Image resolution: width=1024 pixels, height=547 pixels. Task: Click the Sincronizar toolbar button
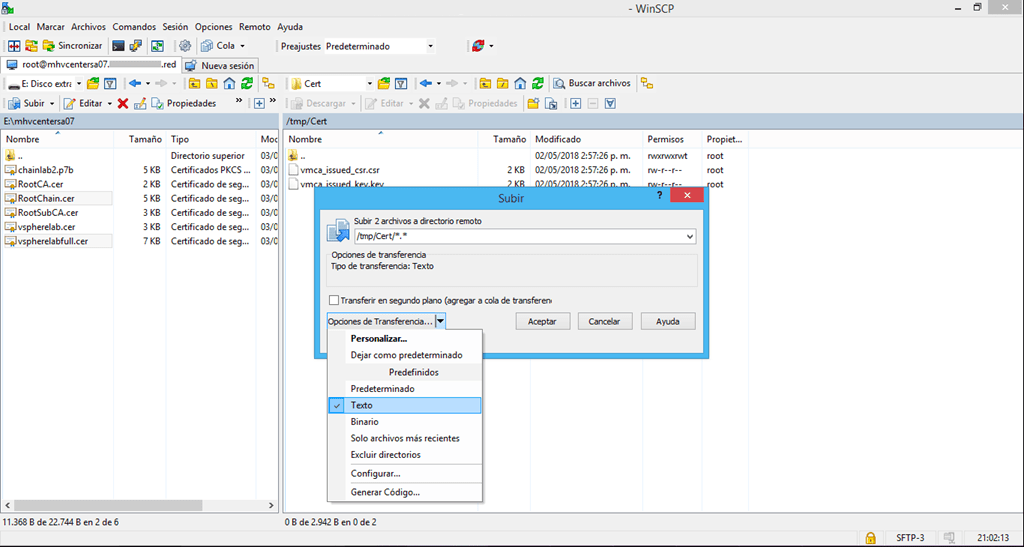pos(72,46)
